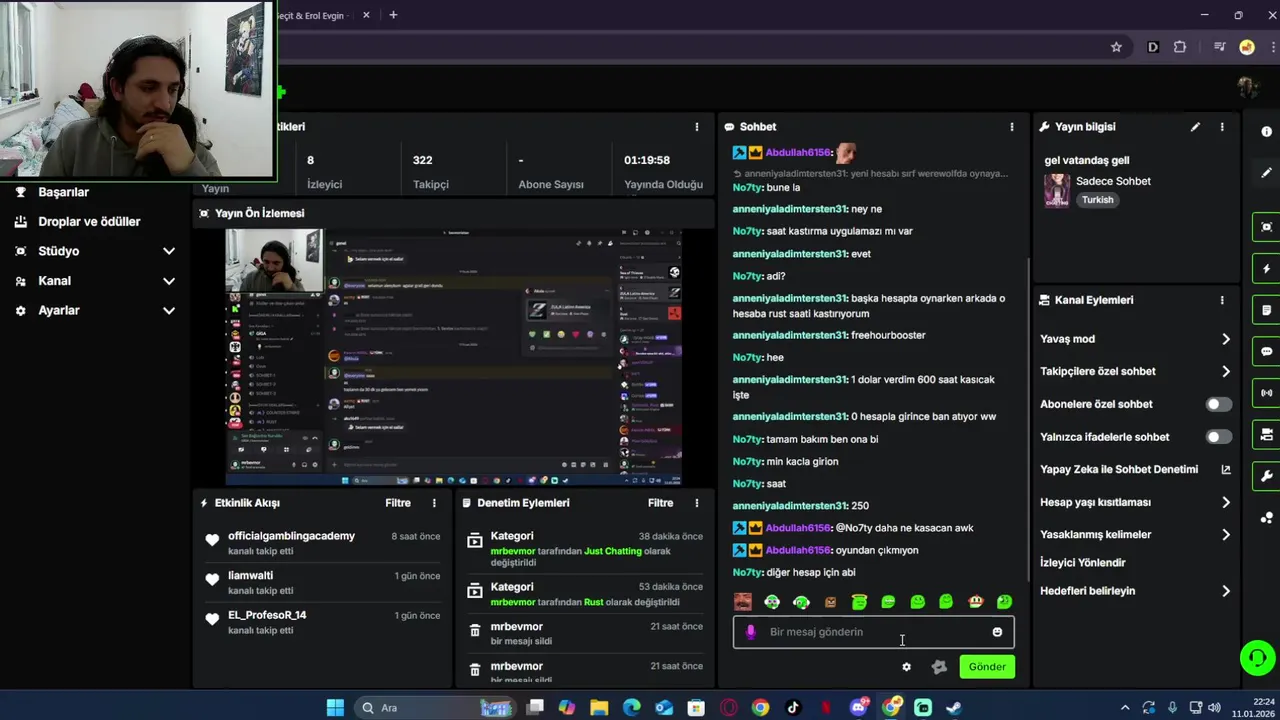Open Takipçilere özel sohbet chevron
This screenshot has width=1280, height=720.
pyautogui.click(x=1226, y=371)
